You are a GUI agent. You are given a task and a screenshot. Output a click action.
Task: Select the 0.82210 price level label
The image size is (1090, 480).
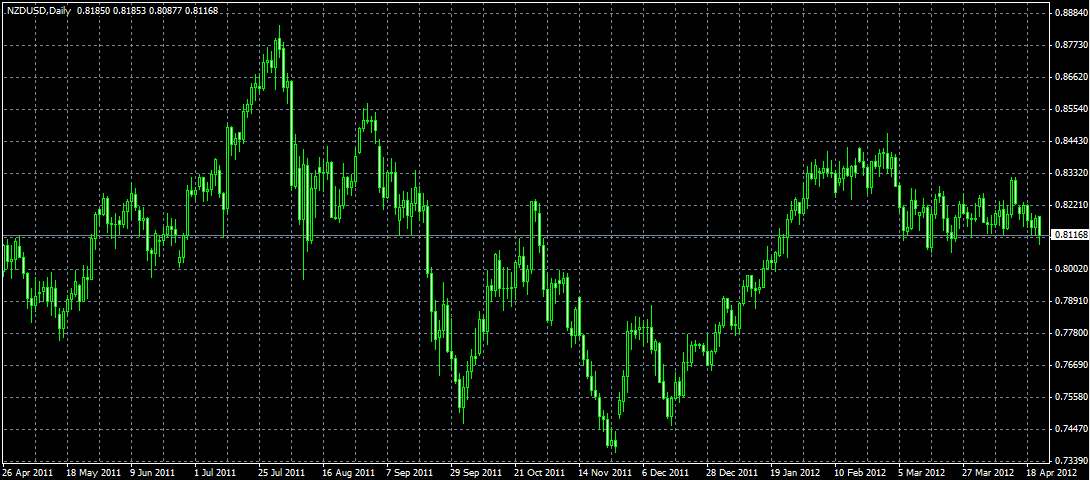coord(1070,205)
